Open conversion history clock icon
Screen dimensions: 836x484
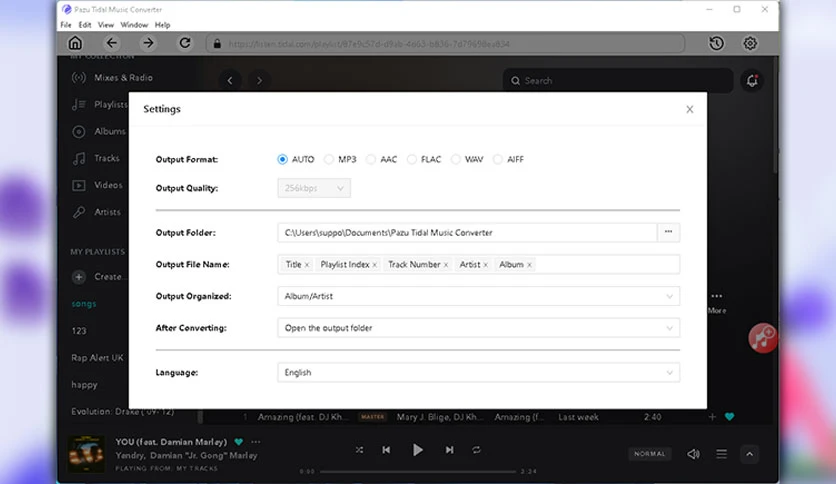point(716,43)
